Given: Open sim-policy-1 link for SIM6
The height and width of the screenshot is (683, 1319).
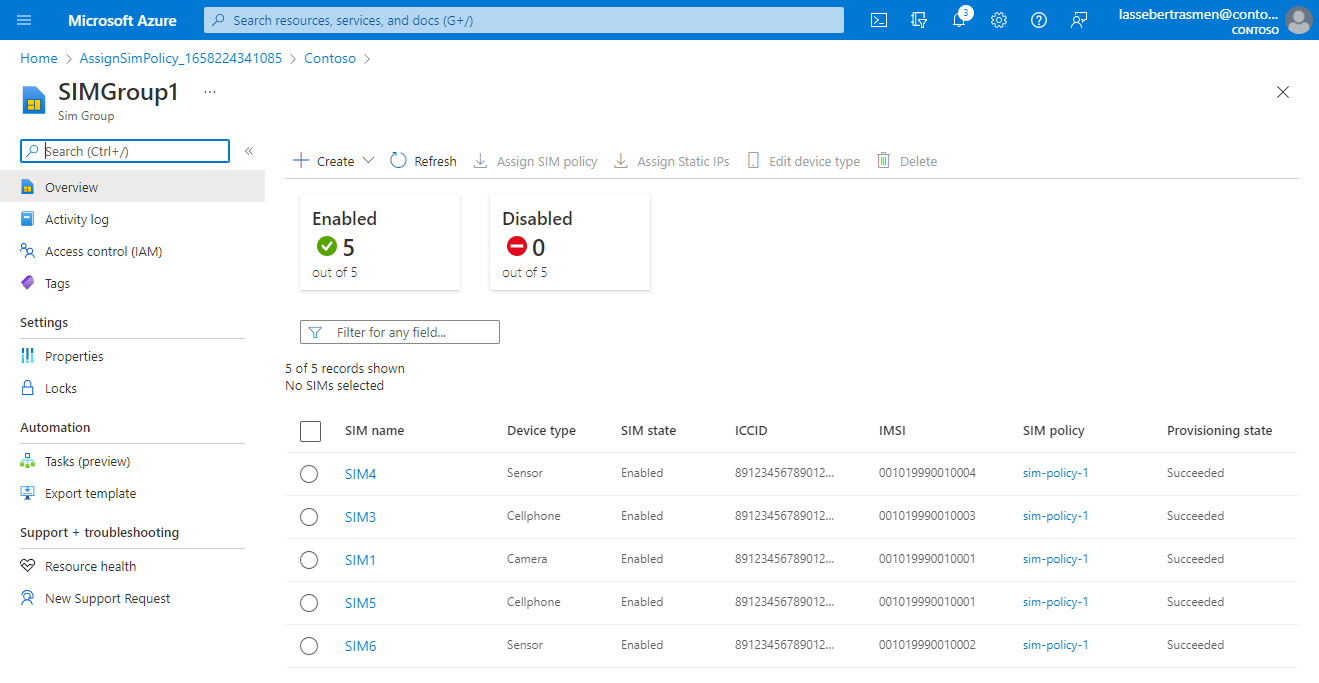Looking at the screenshot, I should (x=1055, y=645).
